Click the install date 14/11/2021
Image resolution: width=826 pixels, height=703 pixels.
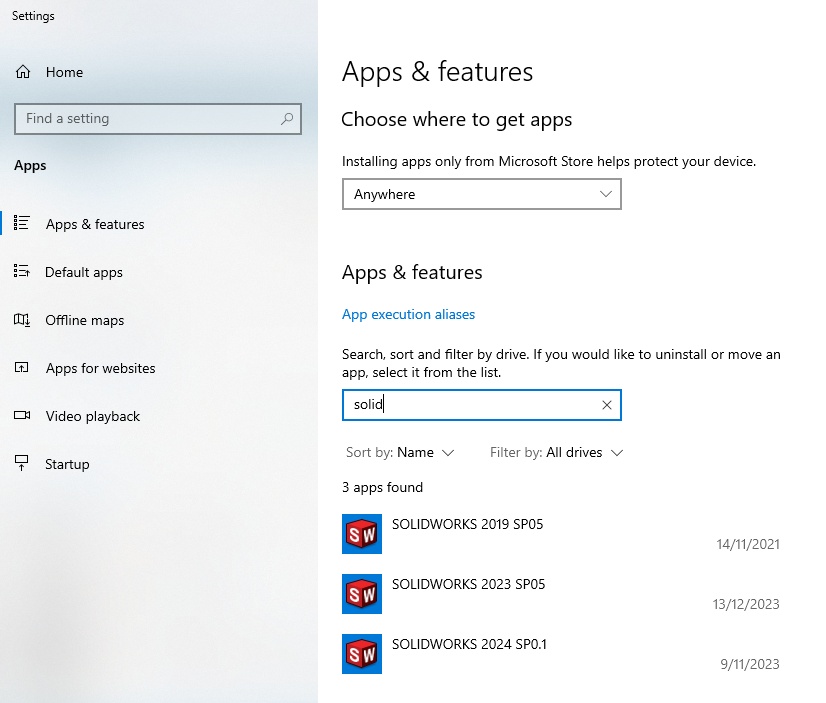click(748, 544)
